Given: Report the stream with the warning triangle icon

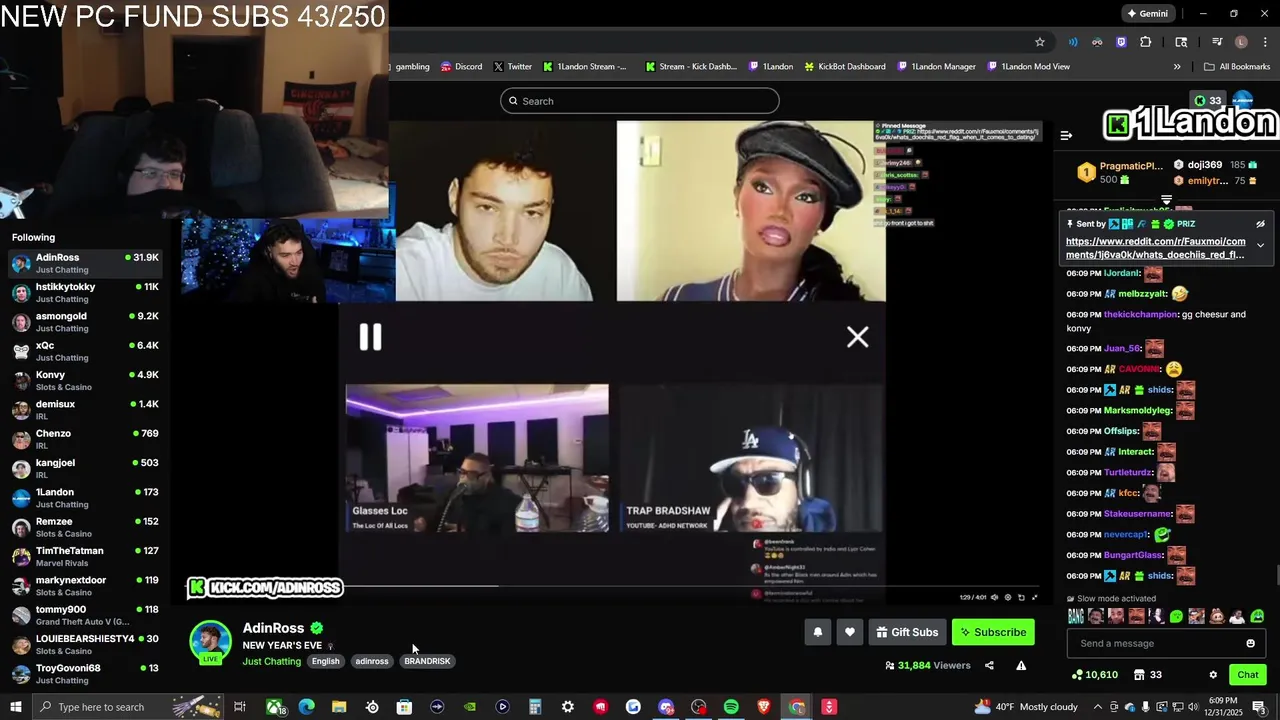Looking at the screenshot, I should (x=1021, y=665).
